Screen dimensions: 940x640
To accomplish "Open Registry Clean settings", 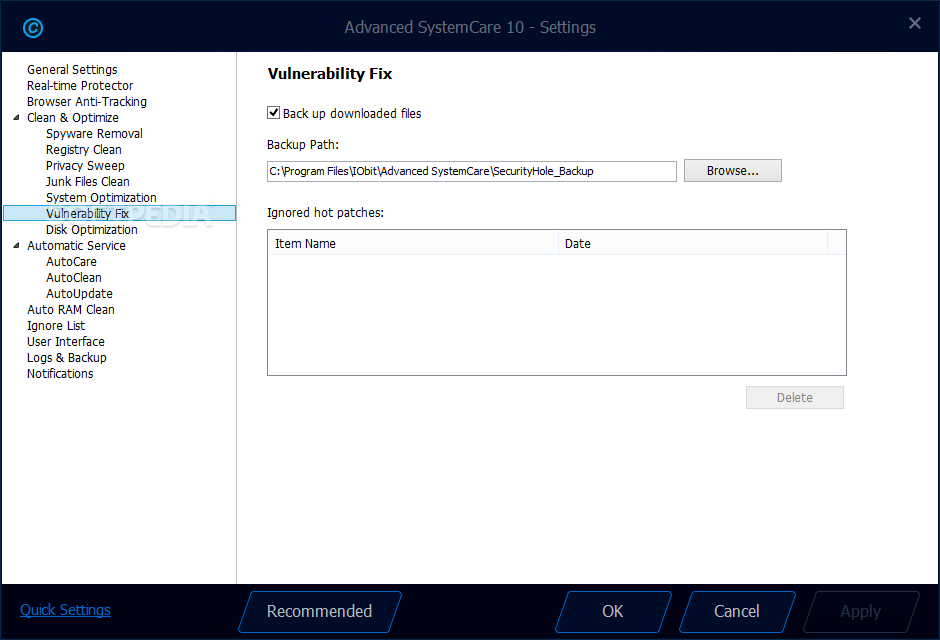I will point(83,150).
